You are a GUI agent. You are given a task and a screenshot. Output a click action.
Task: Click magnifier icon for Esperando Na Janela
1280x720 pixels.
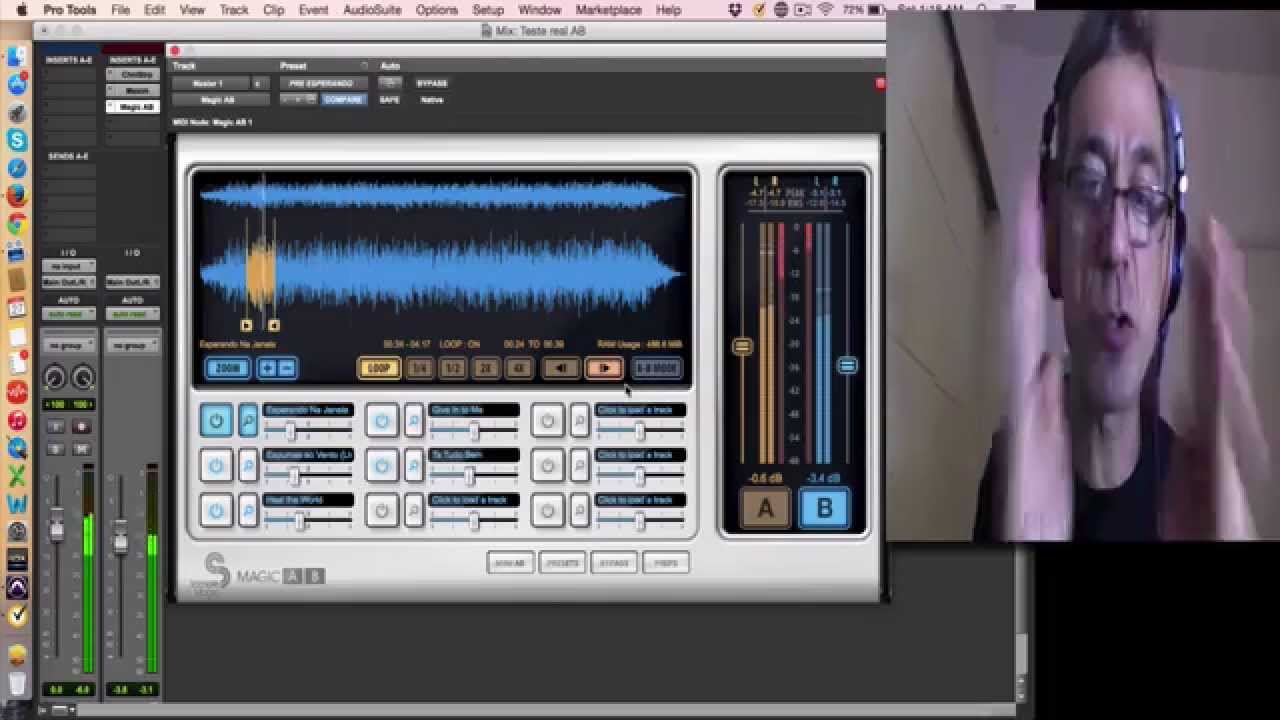click(248, 421)
